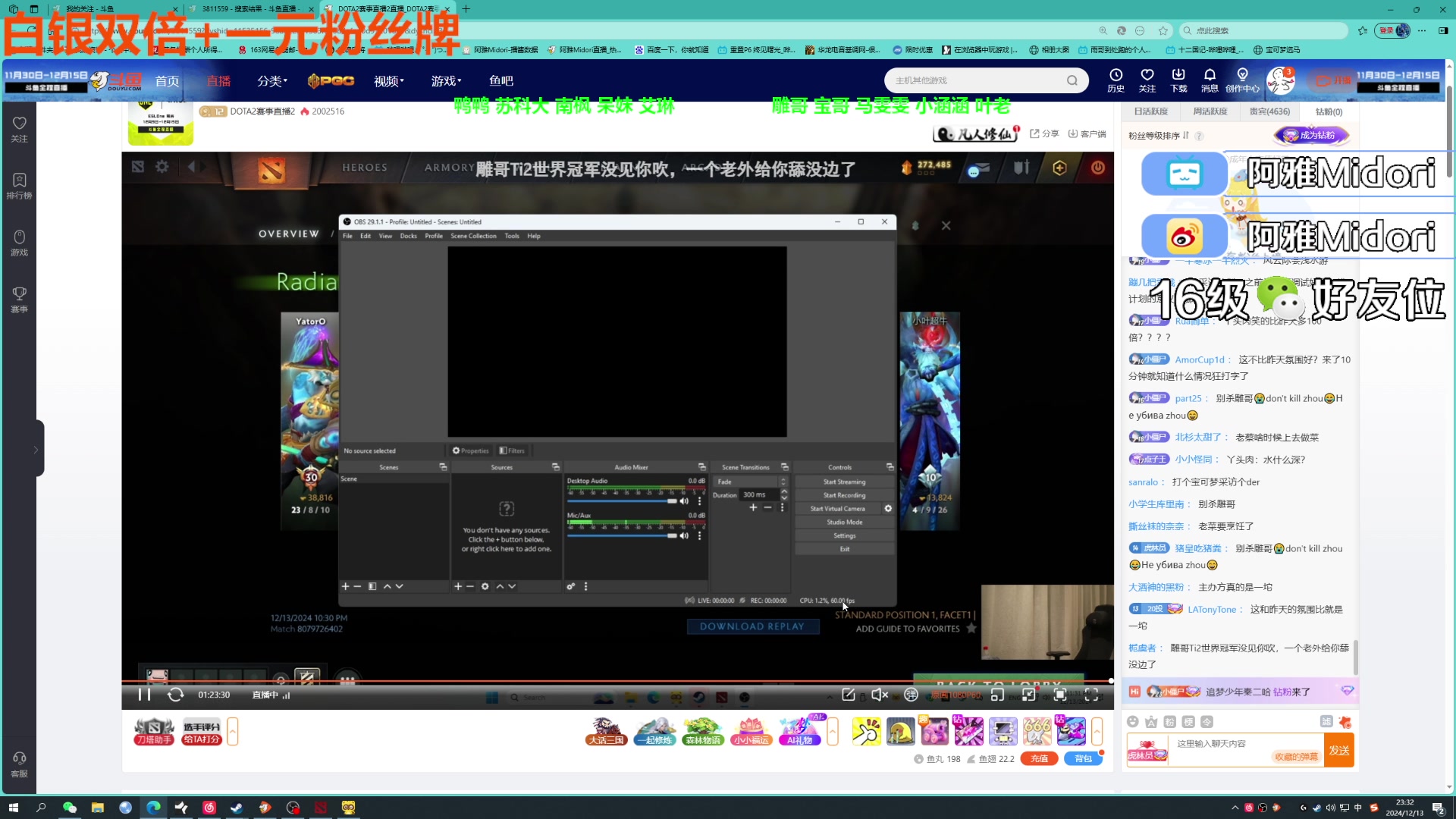This screenshot has height=819, width=1456.
Task: Open 背包 backpack button
Action: coord(1083,758)
